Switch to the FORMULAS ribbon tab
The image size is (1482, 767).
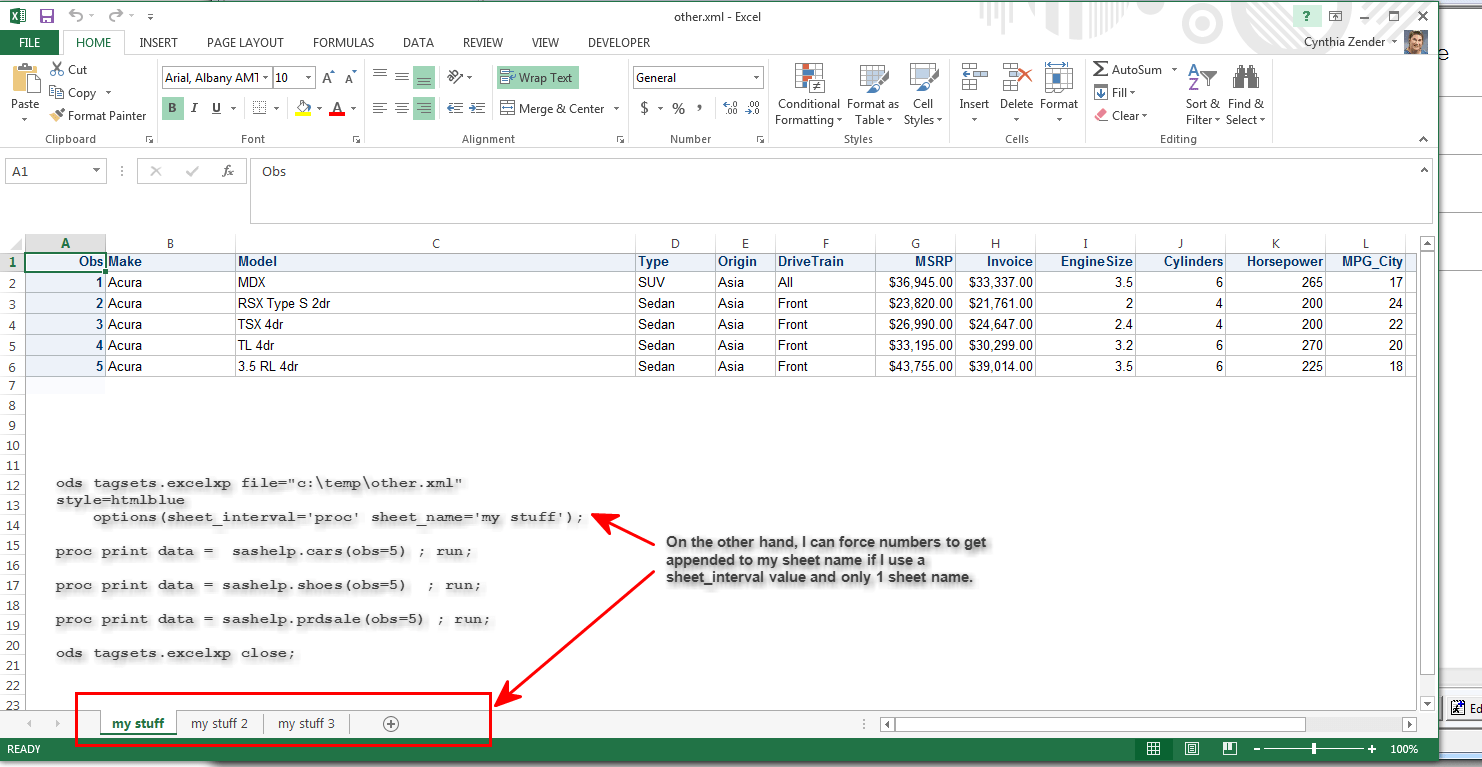coord(343,42)
